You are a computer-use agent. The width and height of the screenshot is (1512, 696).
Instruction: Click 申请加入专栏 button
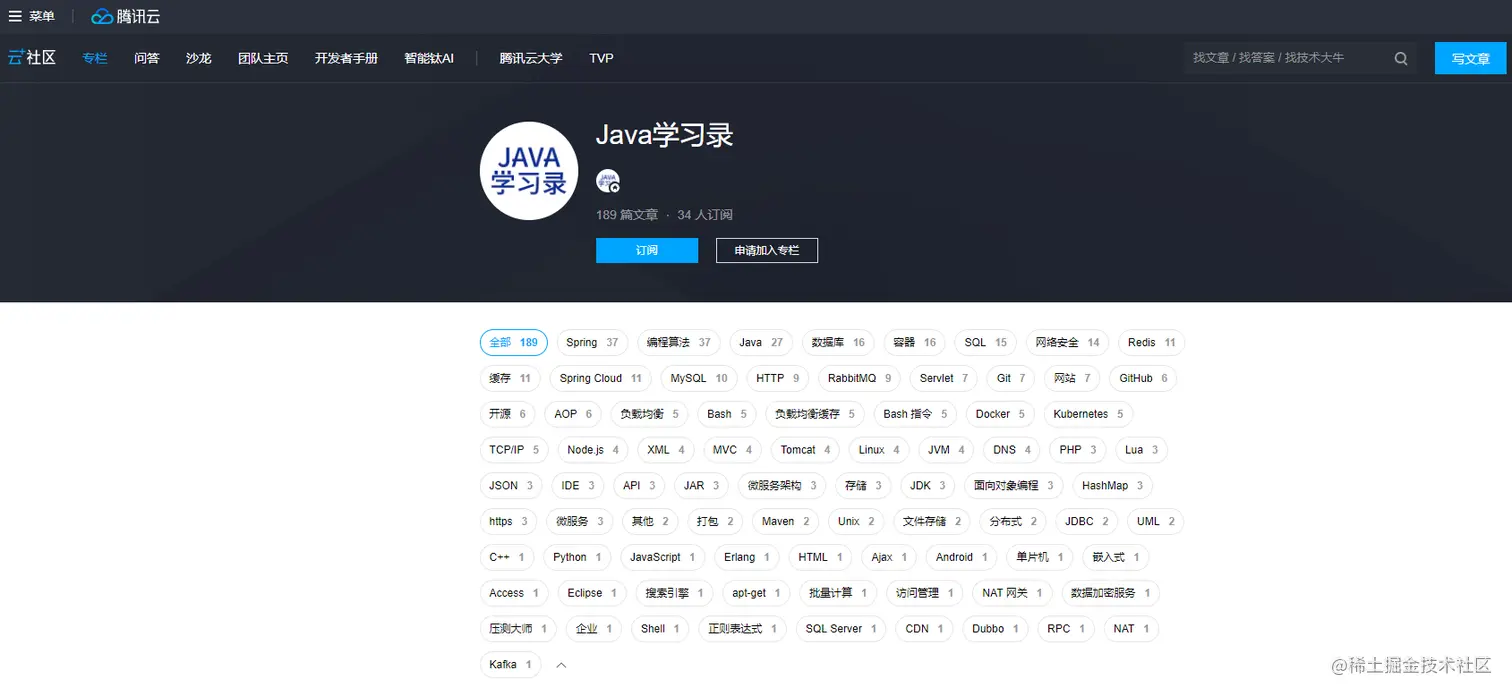tap(767, 250)
